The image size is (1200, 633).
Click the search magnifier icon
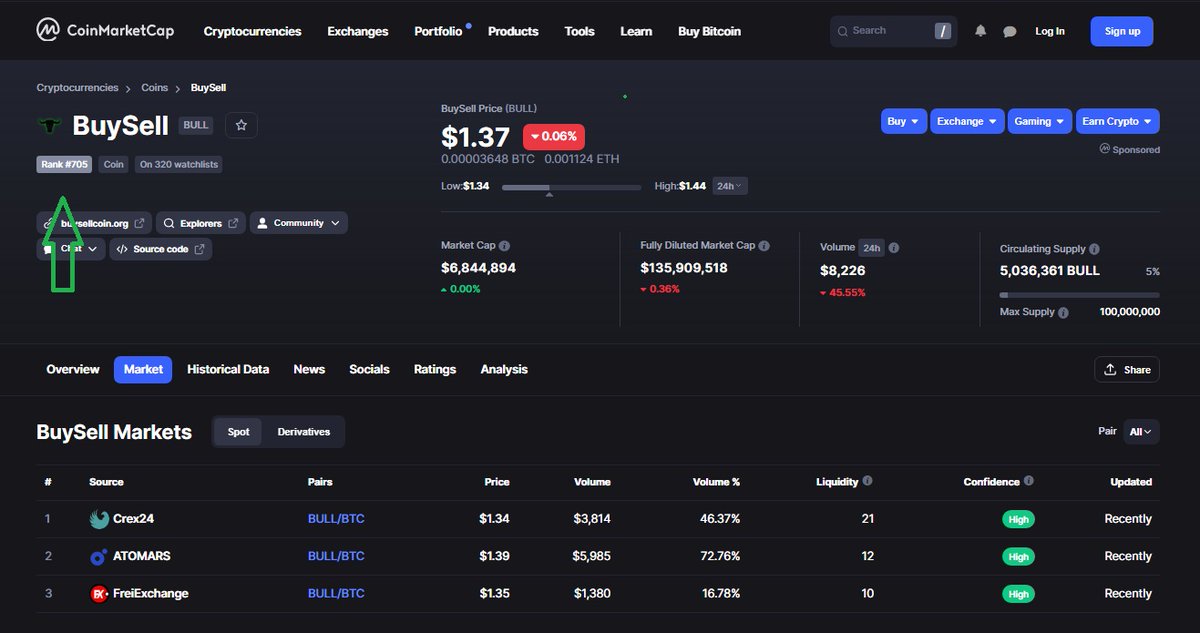(843, 31)
